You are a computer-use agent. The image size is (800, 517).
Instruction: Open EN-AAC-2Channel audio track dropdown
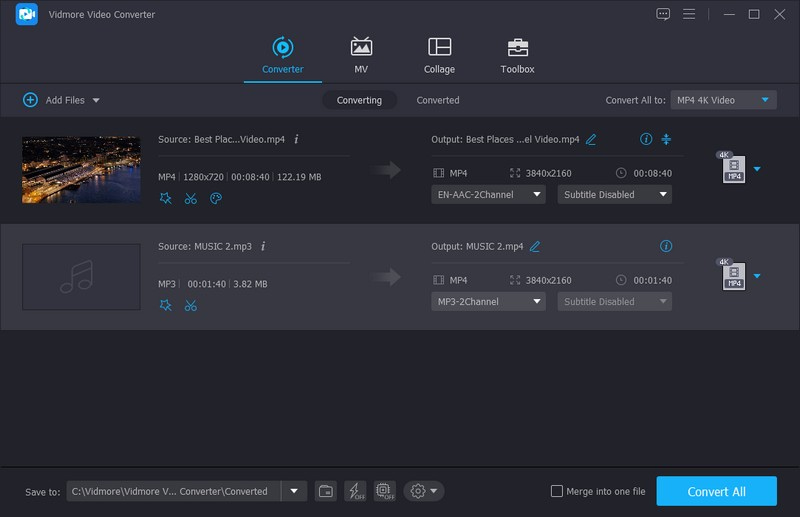click(x=488, y=194)
